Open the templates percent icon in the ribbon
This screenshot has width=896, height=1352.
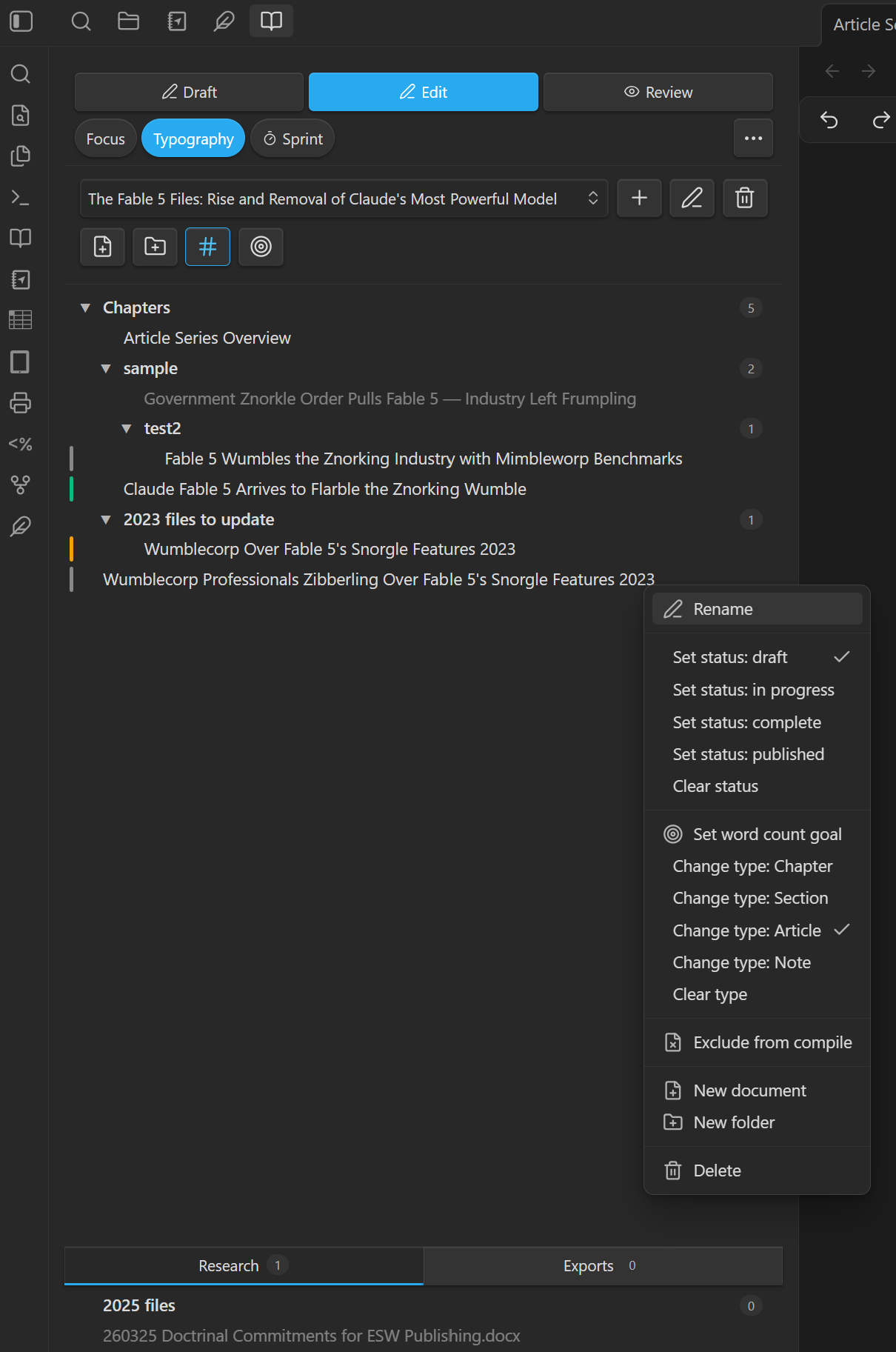click(x=21, y=444)
